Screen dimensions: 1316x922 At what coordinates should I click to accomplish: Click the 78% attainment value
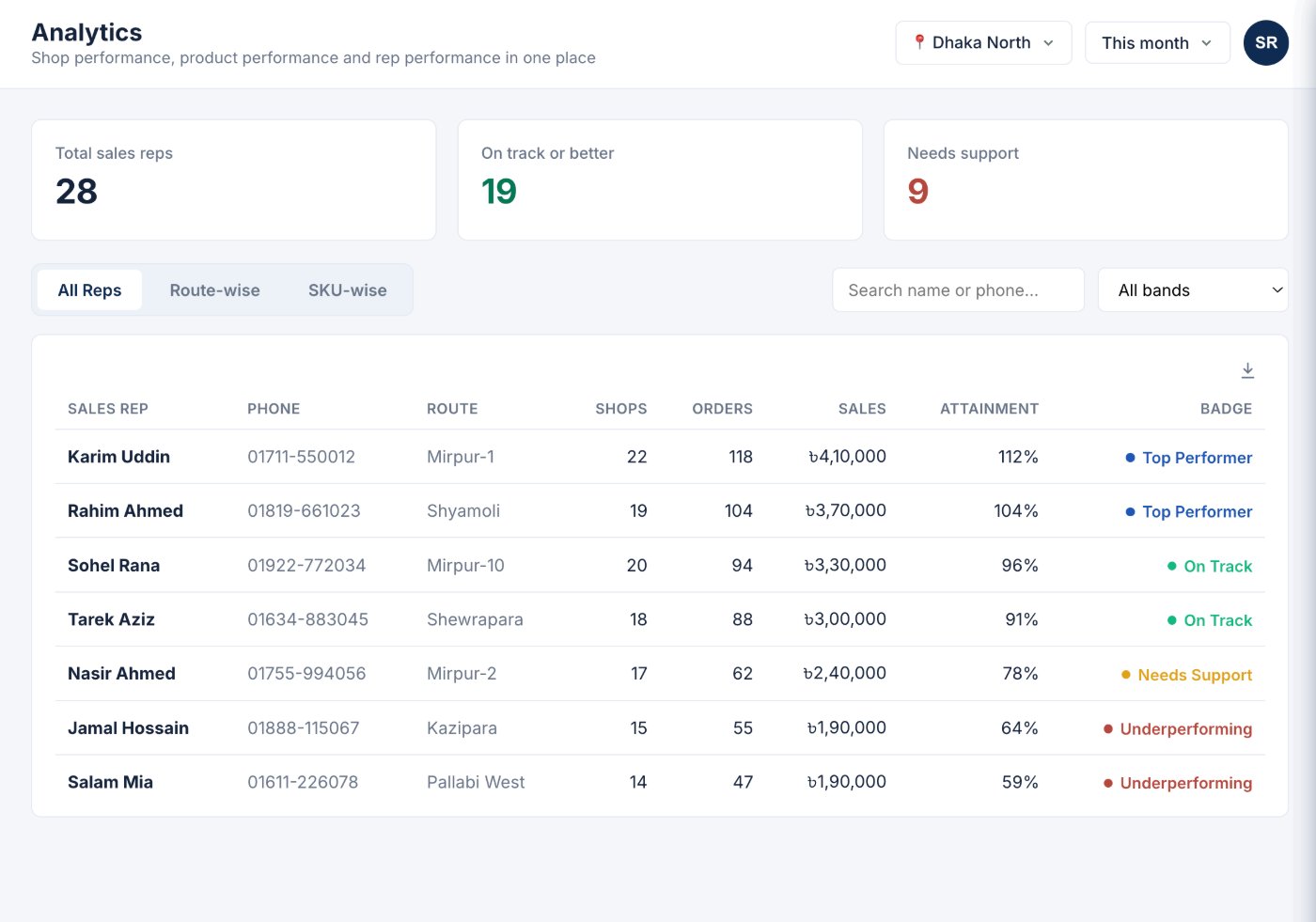[x=1020, y=674]
